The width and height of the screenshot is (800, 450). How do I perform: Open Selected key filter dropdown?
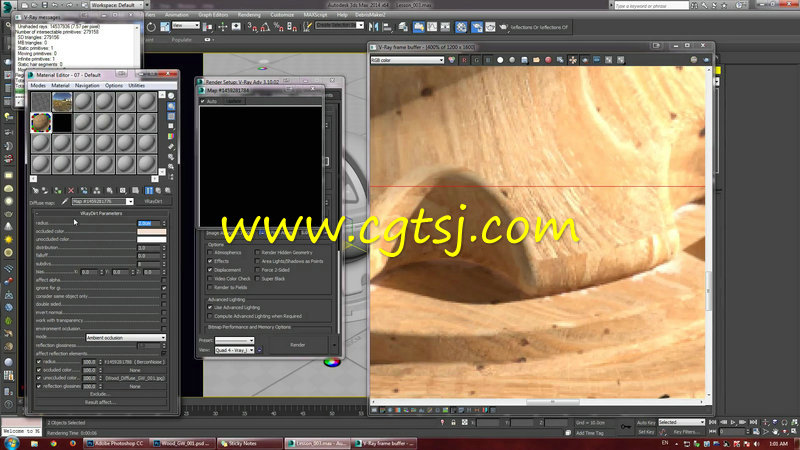click(x=681, y=422)
